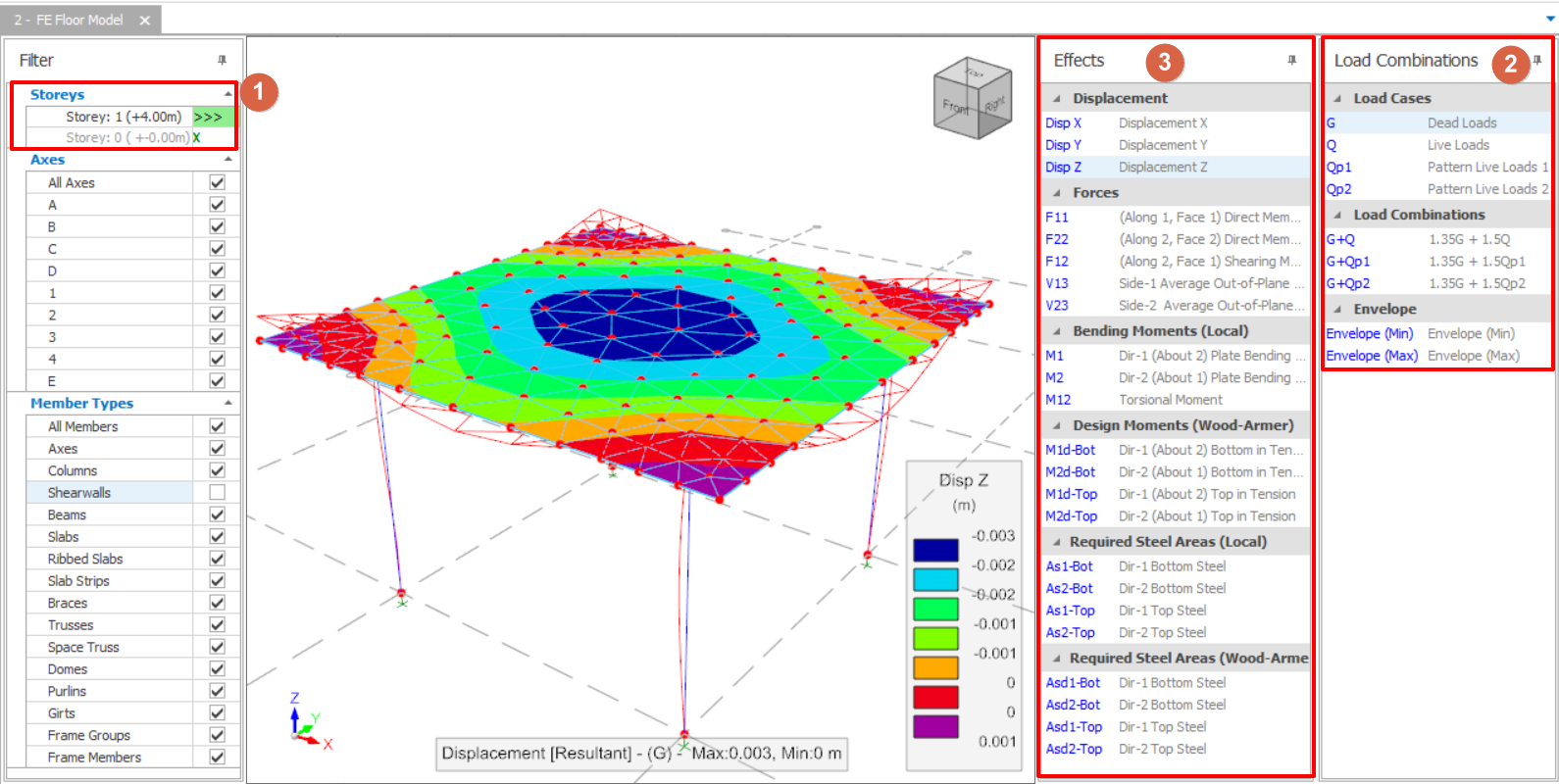The image size is (1559, 784).
Task: Close the FE Floor Model tab
Action: point(145,21)
